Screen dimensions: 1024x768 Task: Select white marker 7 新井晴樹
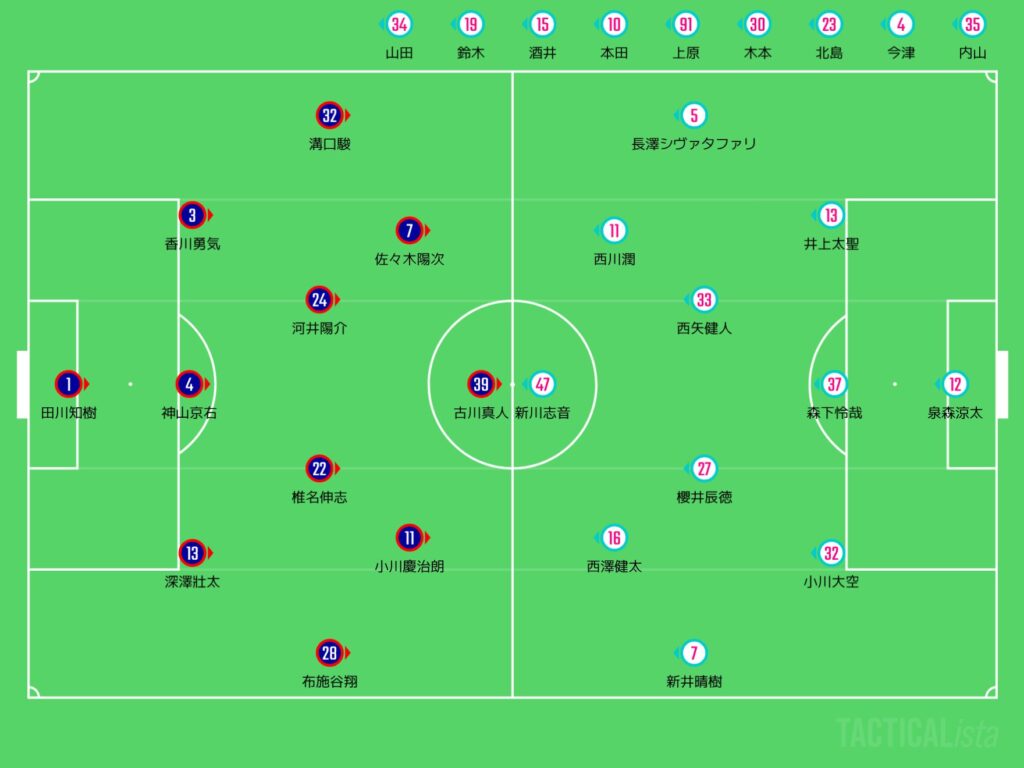694,653
